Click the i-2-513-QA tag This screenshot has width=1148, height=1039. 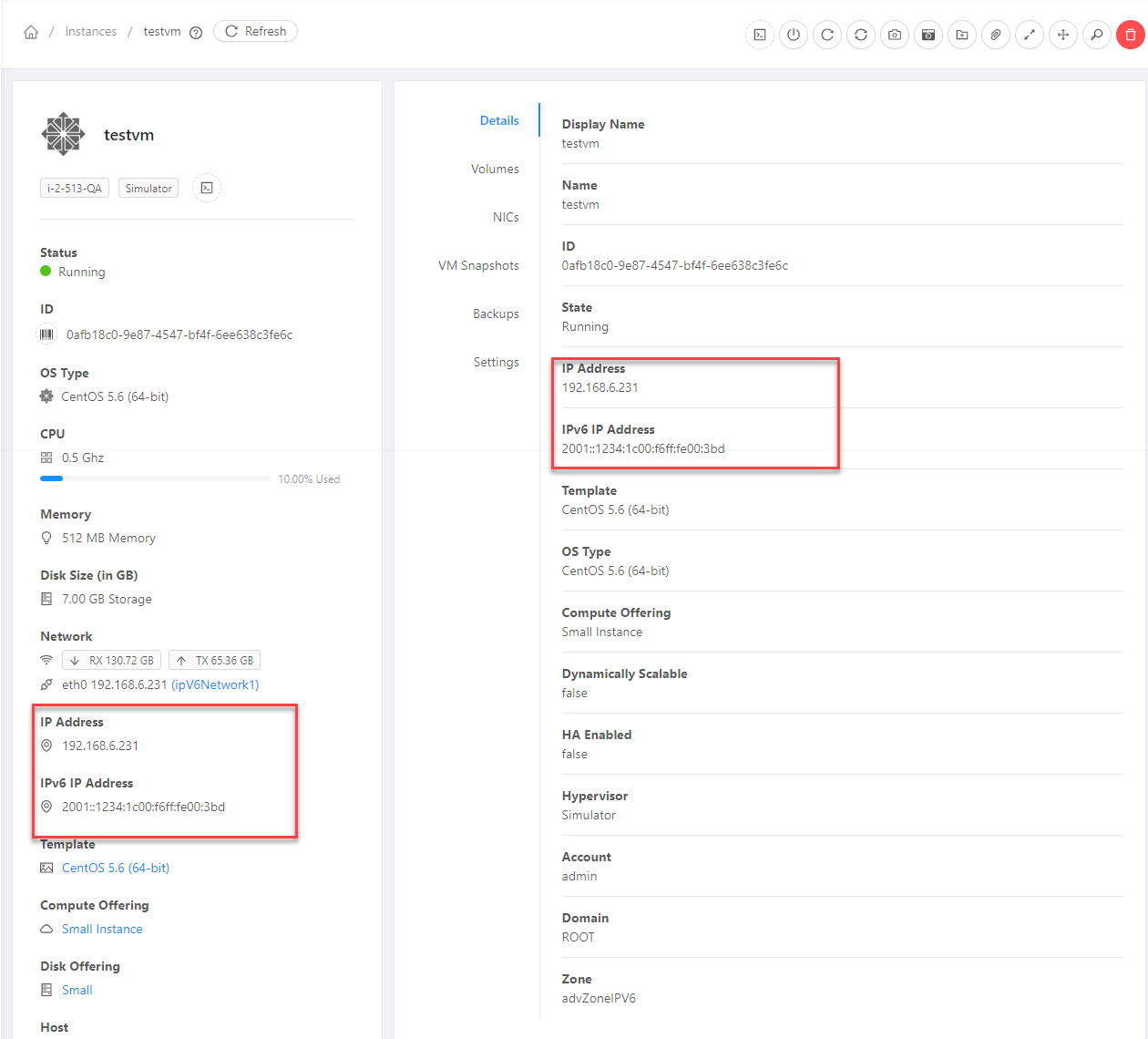75,188
